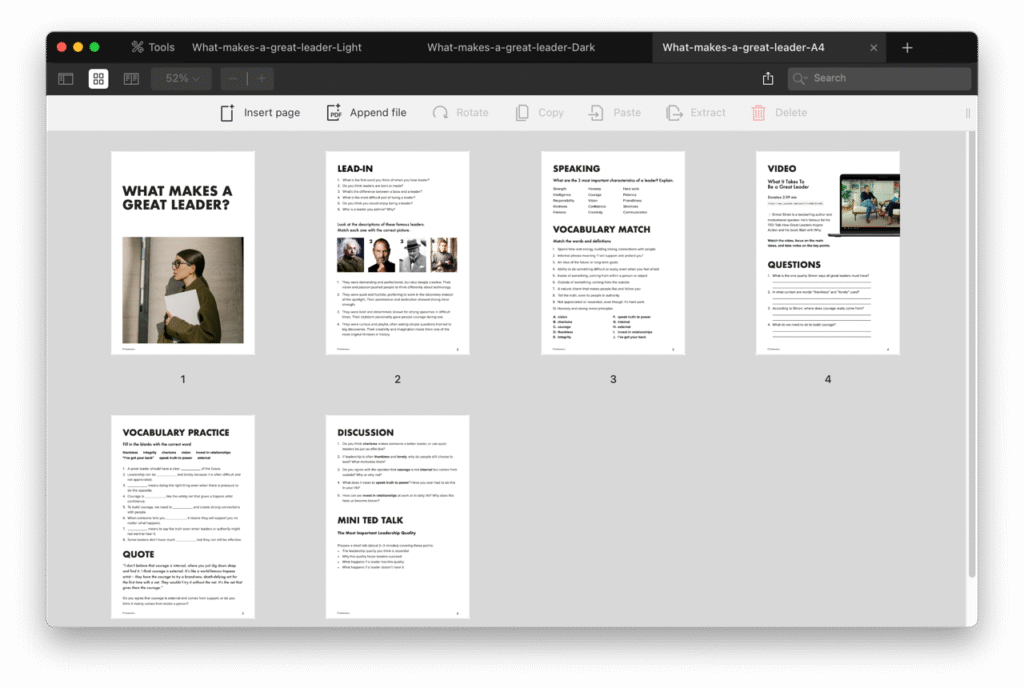Toggle the page thumbnails grid view
1024x688 pixels.
tap(98, 78)
